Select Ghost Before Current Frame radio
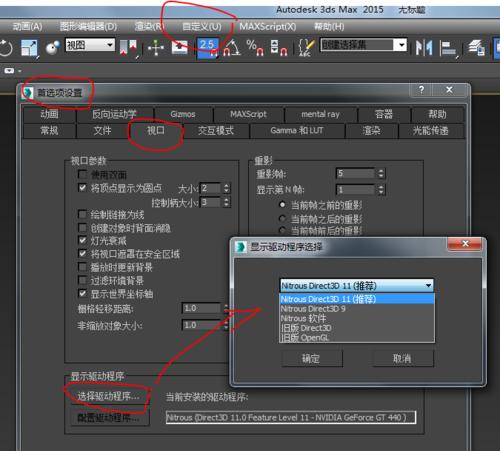 click(x=282, y=205)
